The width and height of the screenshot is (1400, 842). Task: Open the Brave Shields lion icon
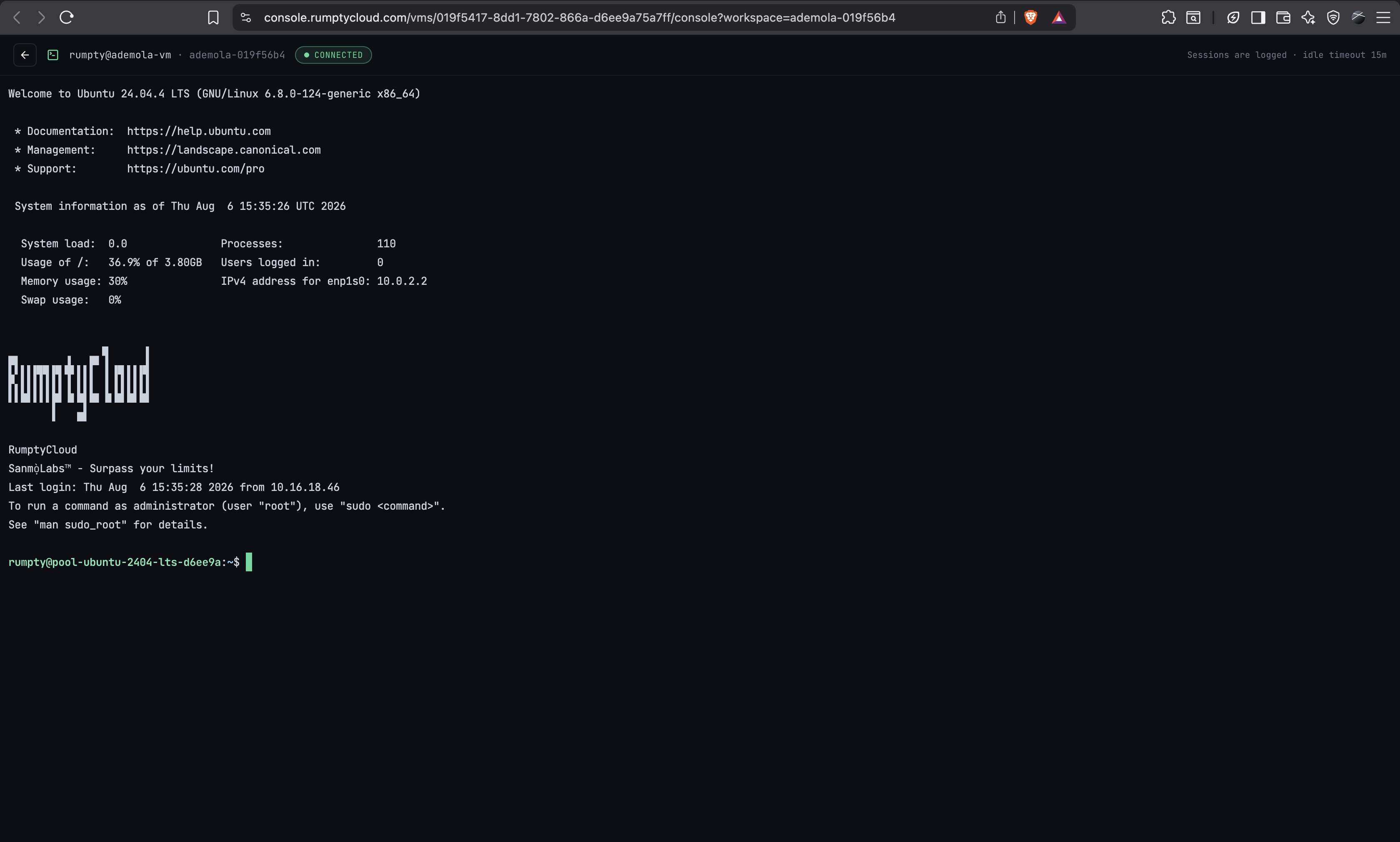click(1030, 17)
